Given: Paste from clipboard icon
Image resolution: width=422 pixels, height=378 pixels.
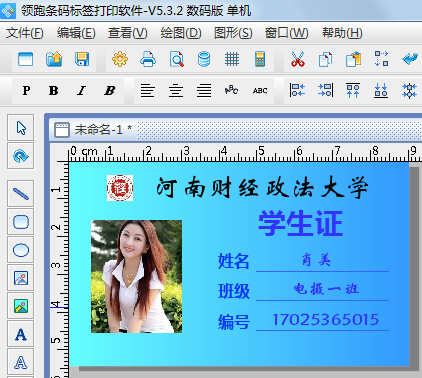Looking at the screenshot, I should point(353,59).
